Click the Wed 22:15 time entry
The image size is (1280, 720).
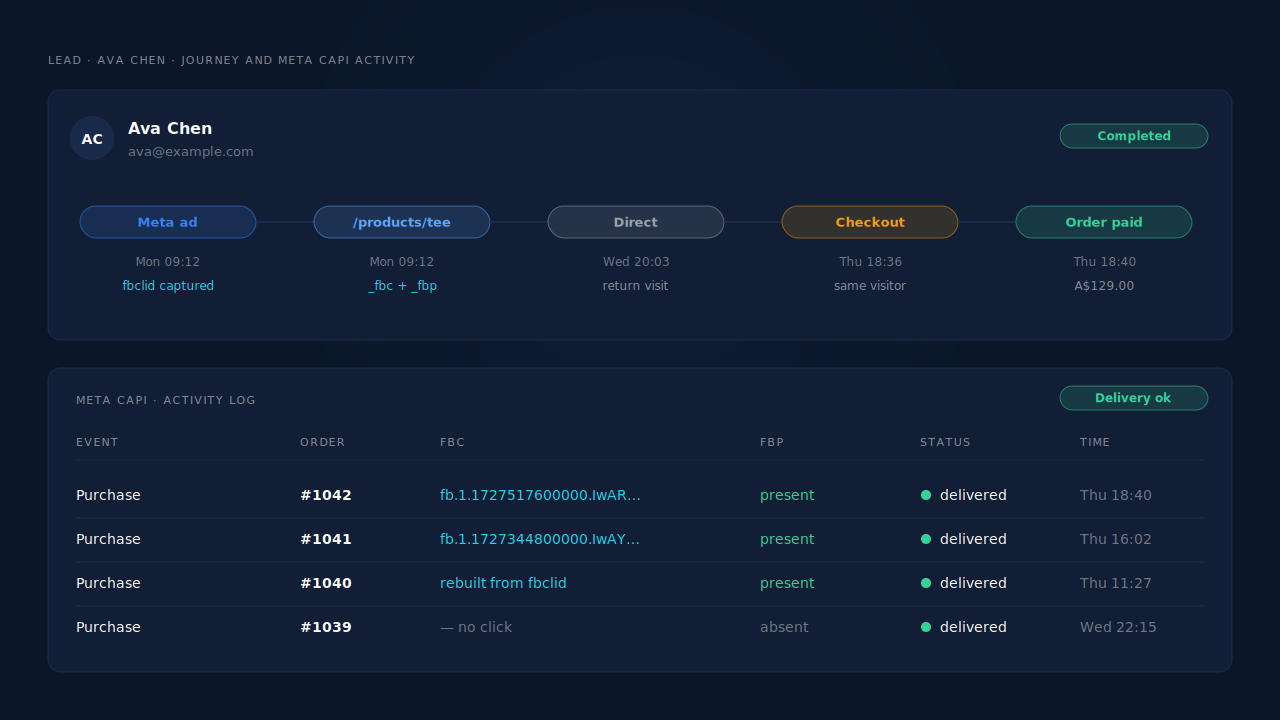1118,627
